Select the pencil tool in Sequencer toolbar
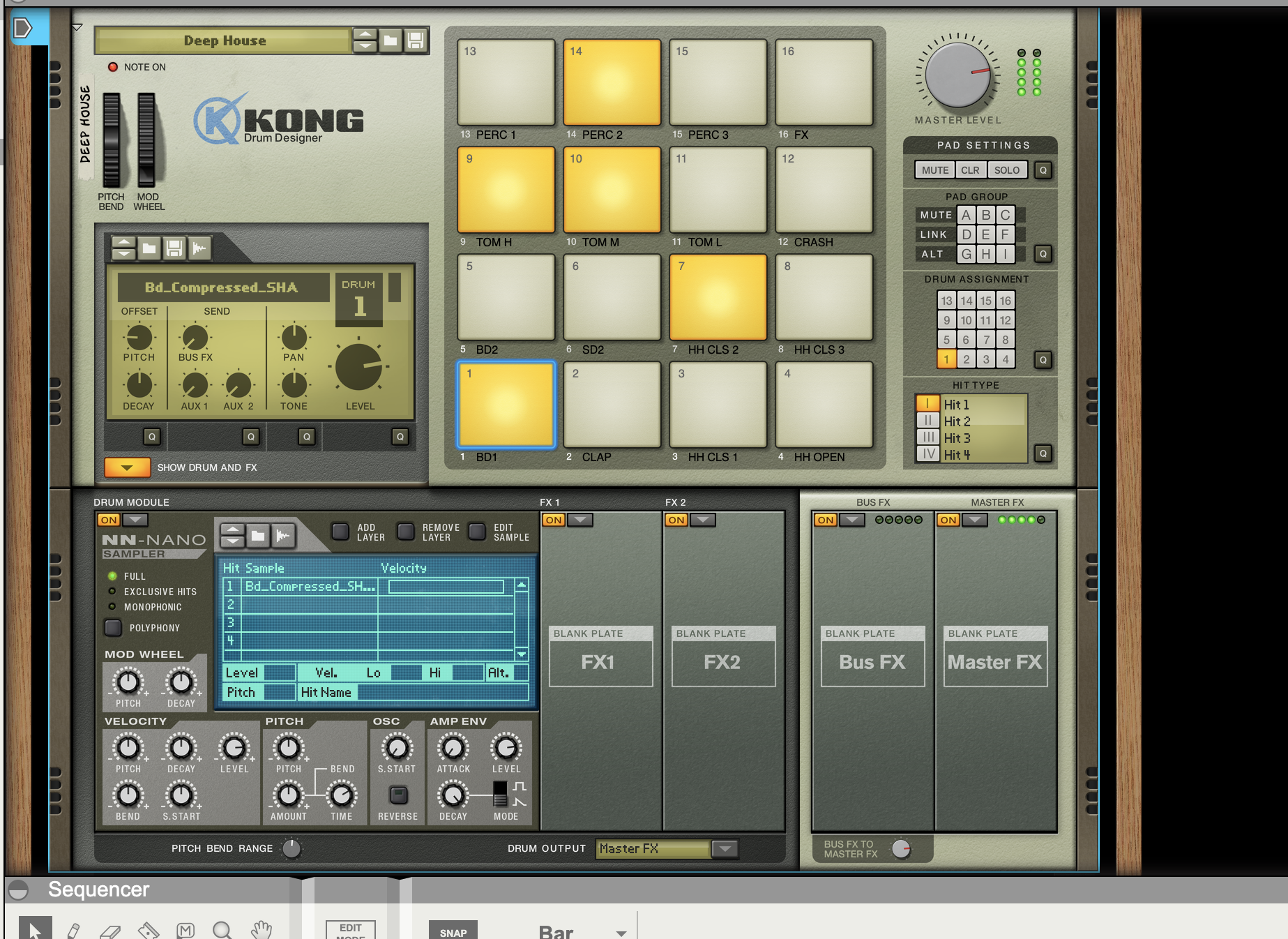The width and height of the screenshot is (1288, 939). pos(73,930)
